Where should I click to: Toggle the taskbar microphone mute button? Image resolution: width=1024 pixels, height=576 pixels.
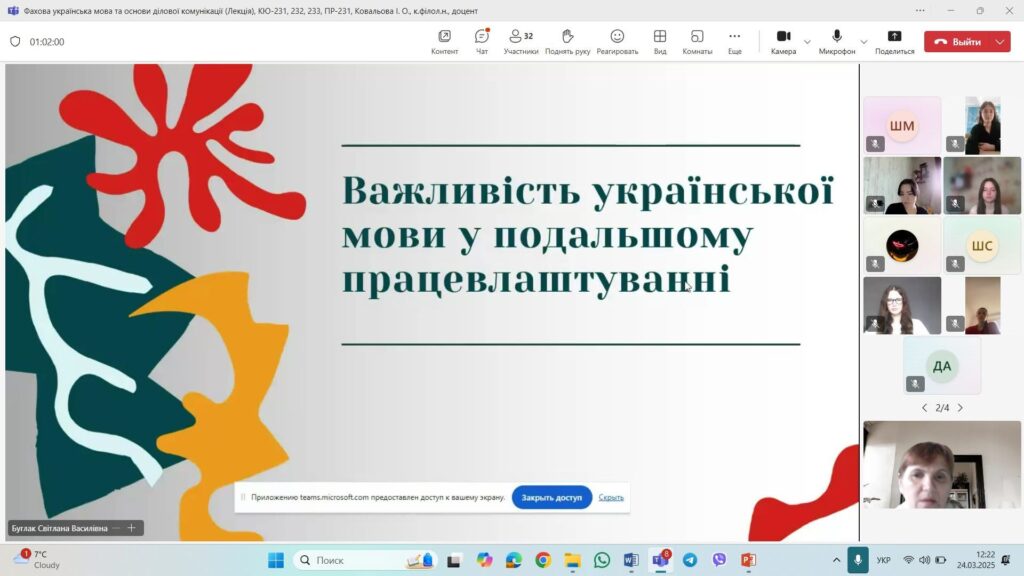tap(857, 560)
